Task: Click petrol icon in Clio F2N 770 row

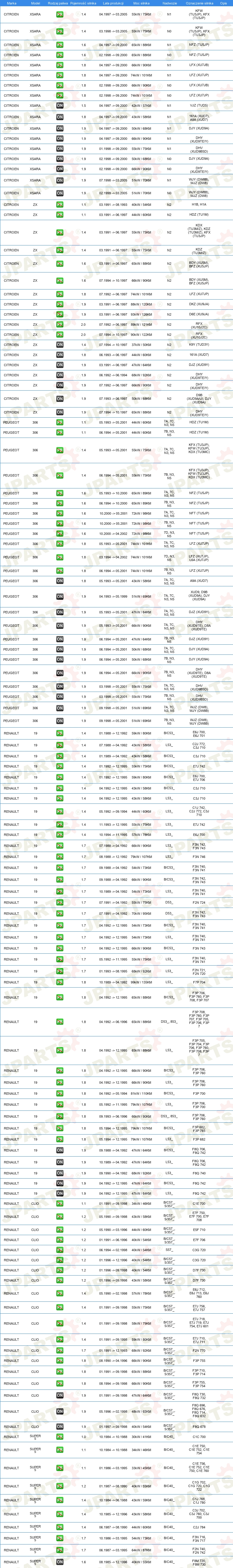Action: coord(60,1351)
